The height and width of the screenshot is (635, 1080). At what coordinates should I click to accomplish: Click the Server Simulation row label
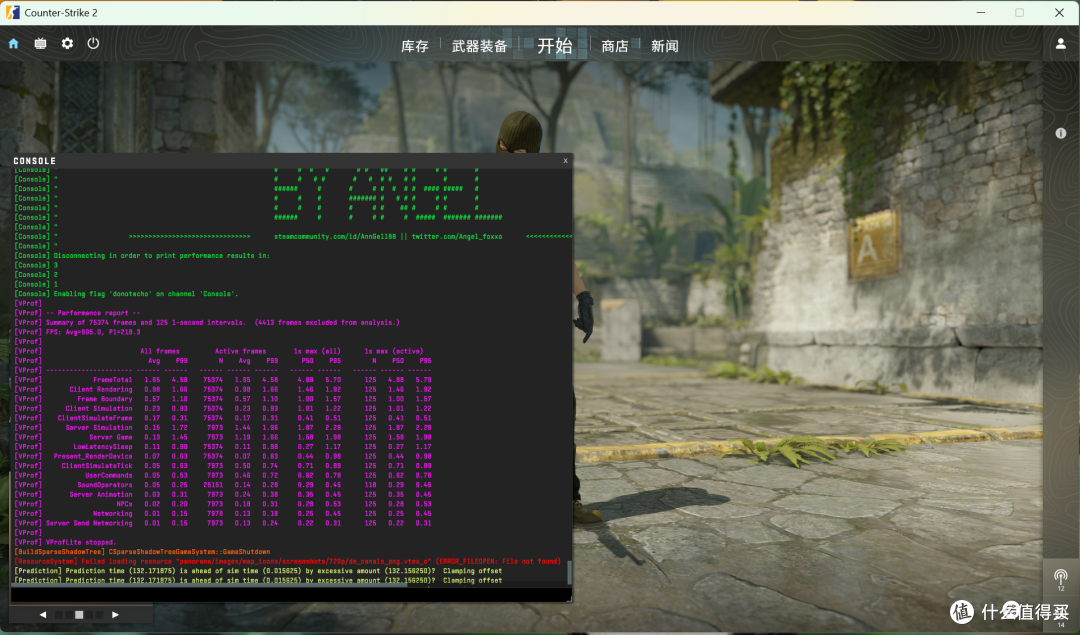click(98, 428)
